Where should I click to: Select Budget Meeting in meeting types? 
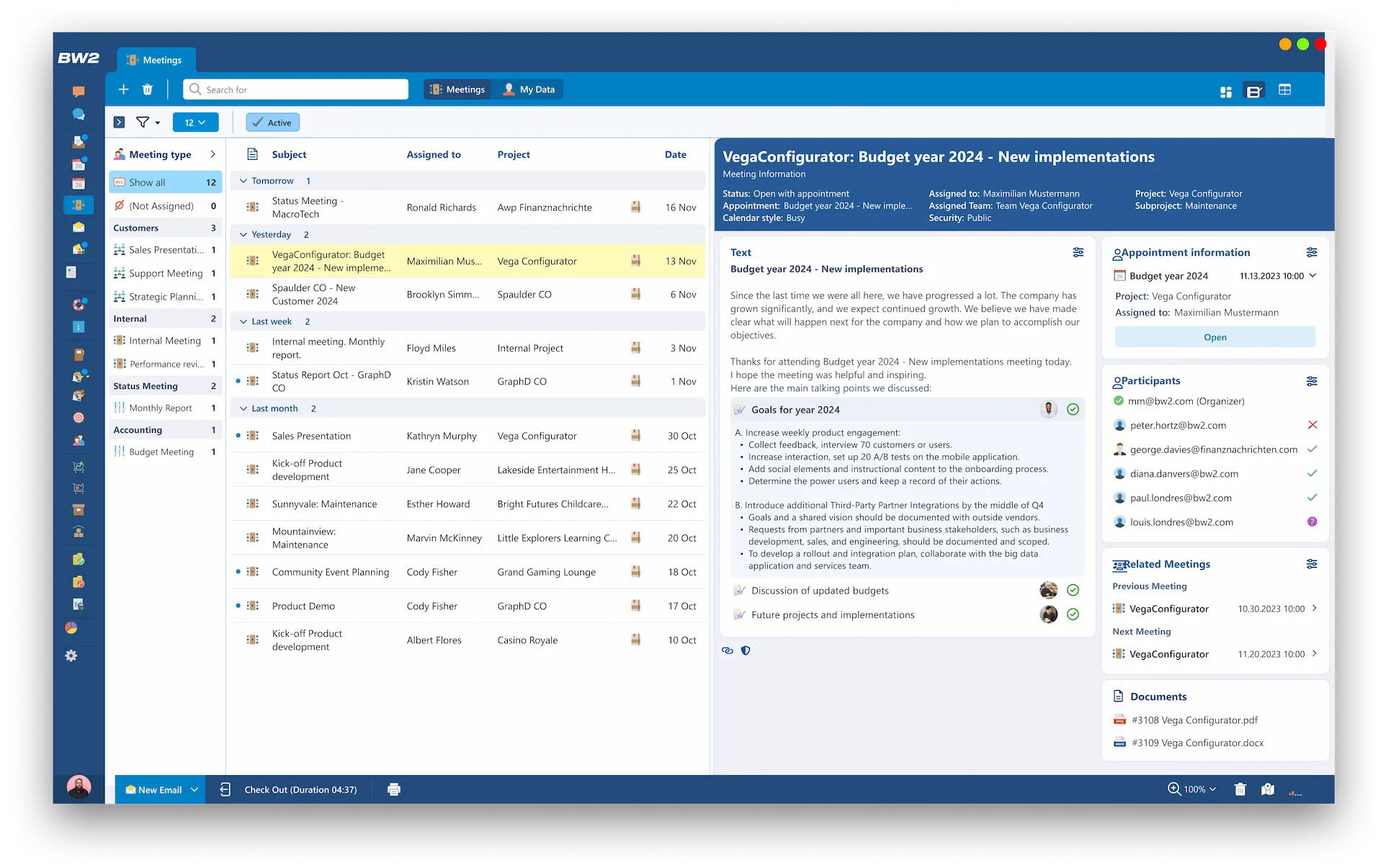pos(161,452)
